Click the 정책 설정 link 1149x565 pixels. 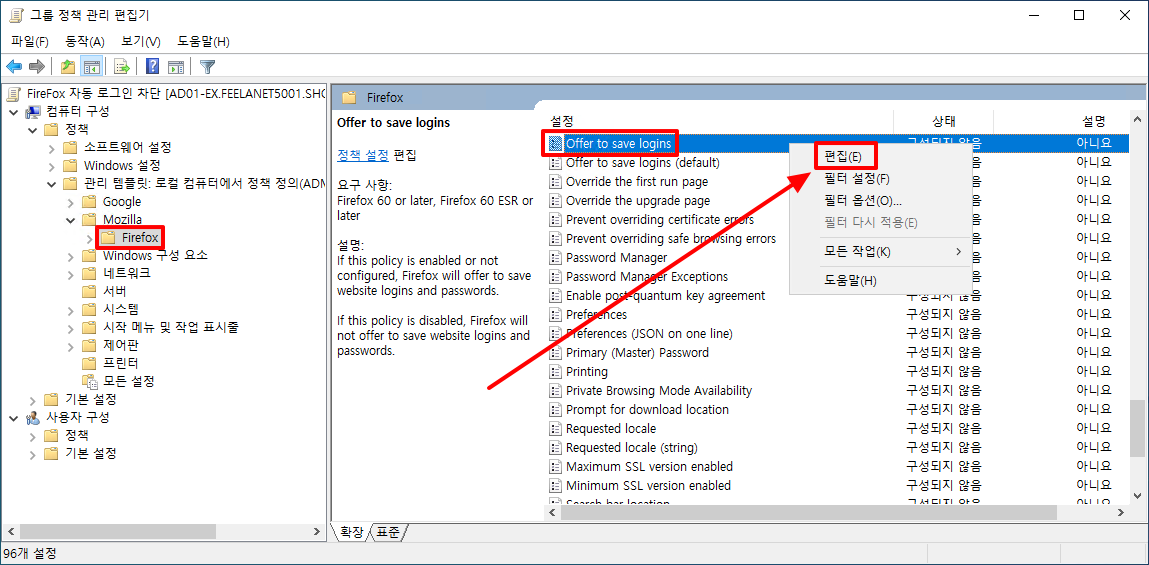(x=363, y=155)
